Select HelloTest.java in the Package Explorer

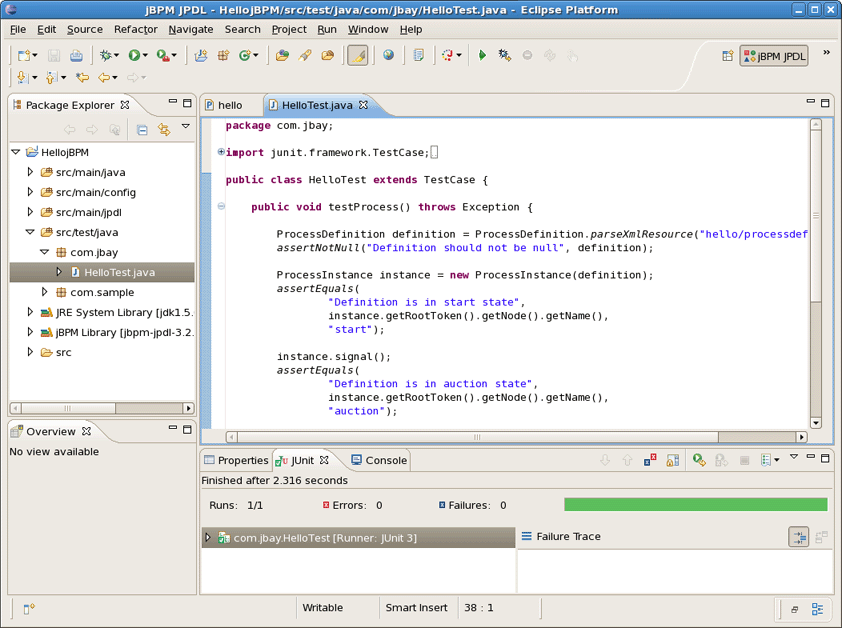point(118,272)
